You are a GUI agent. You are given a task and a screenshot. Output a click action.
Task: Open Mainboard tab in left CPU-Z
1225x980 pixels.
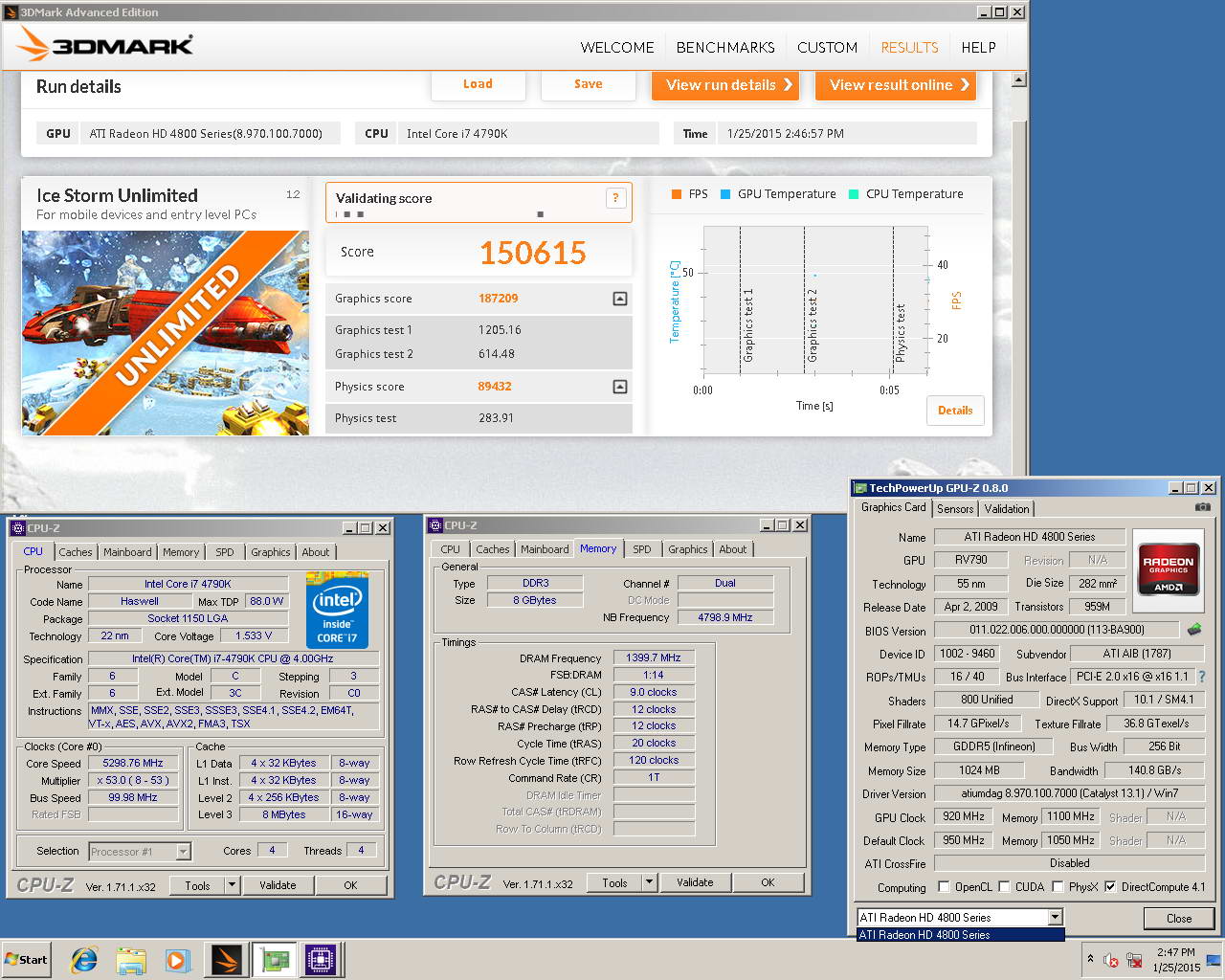[127, 552]
